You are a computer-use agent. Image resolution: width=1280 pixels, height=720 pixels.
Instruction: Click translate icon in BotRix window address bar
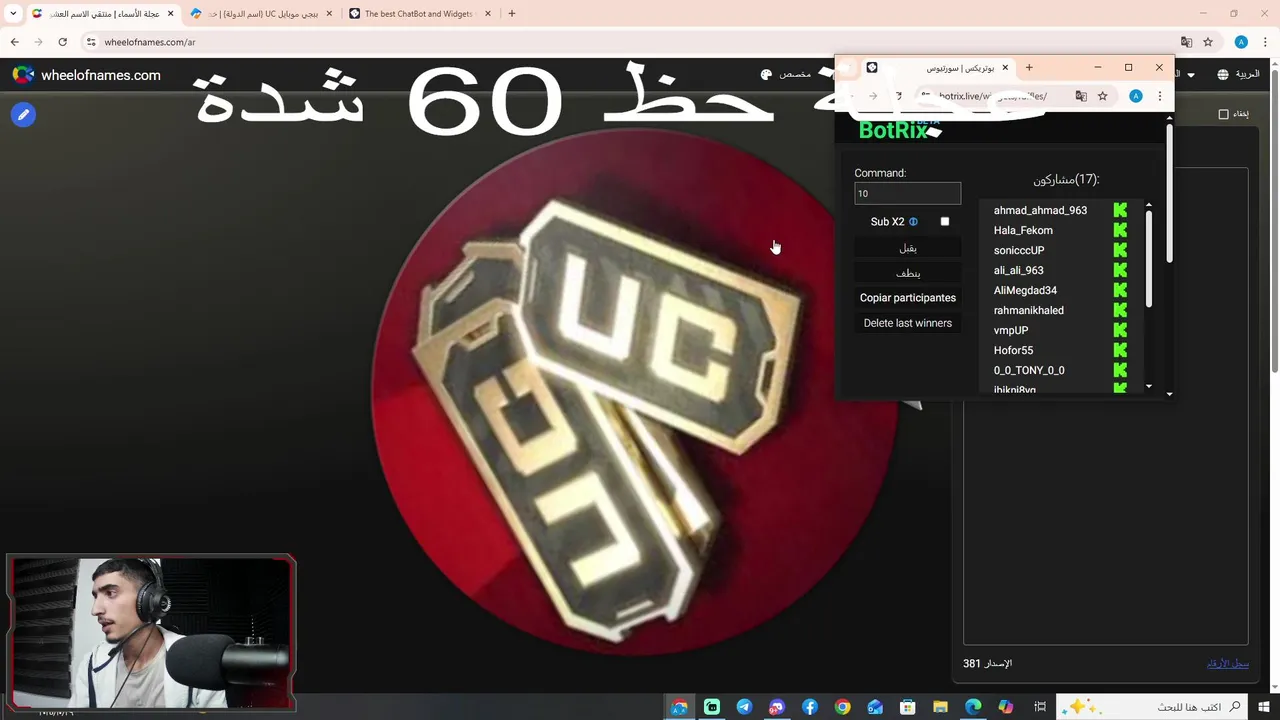tap(1081, 96)
